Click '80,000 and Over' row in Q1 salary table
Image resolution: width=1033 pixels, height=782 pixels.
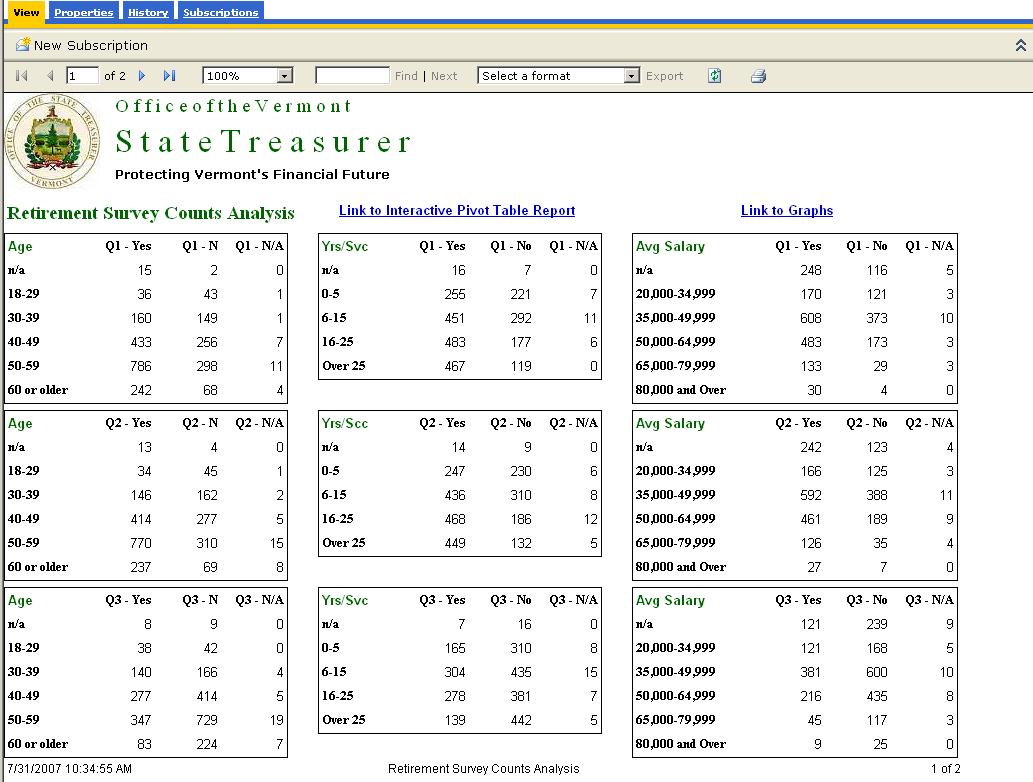(x=795, y=390)
